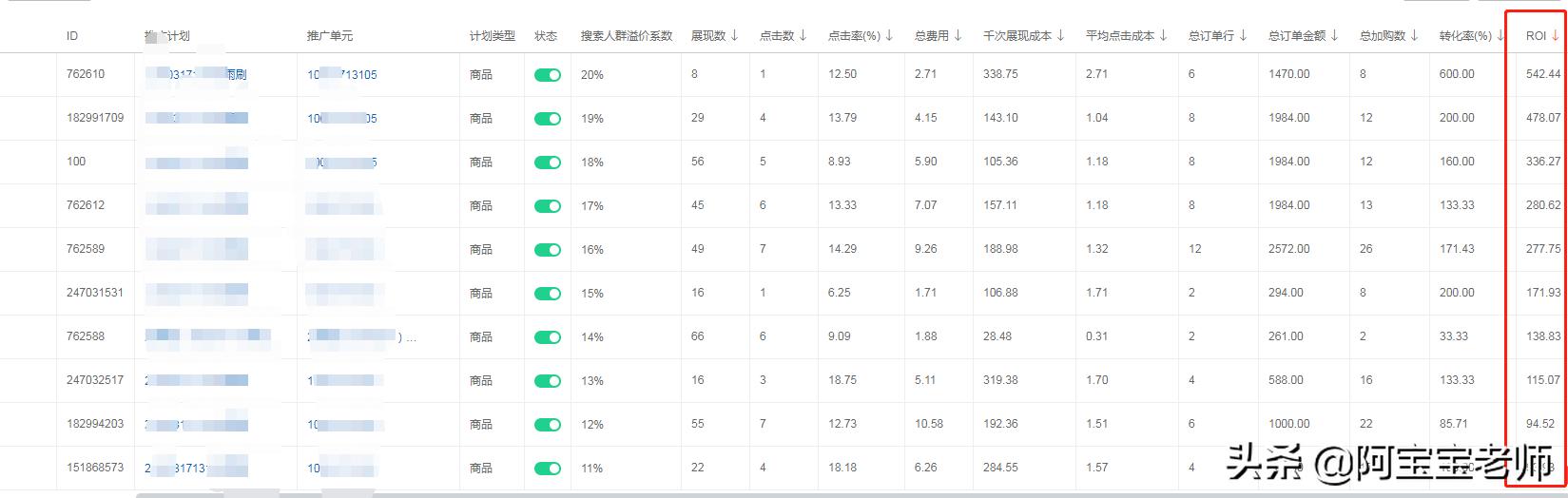
Task: Click 总订单金额 value 1470.00
Action: point(1288,74)
